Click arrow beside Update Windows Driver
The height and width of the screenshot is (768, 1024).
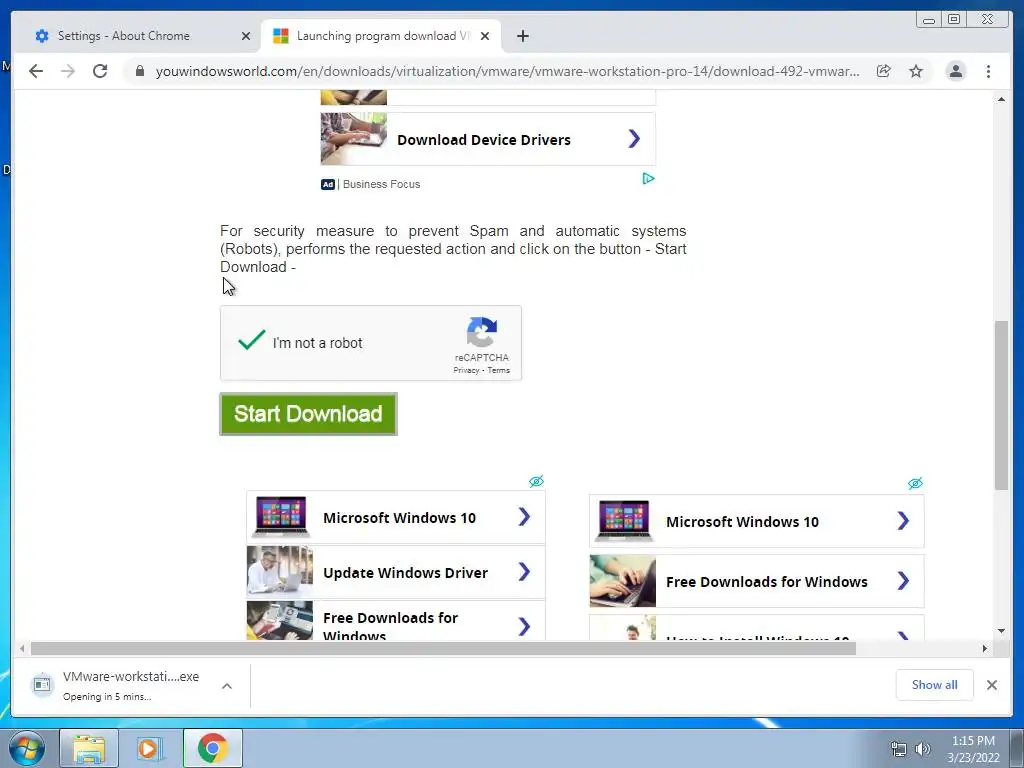click(524, 572)
